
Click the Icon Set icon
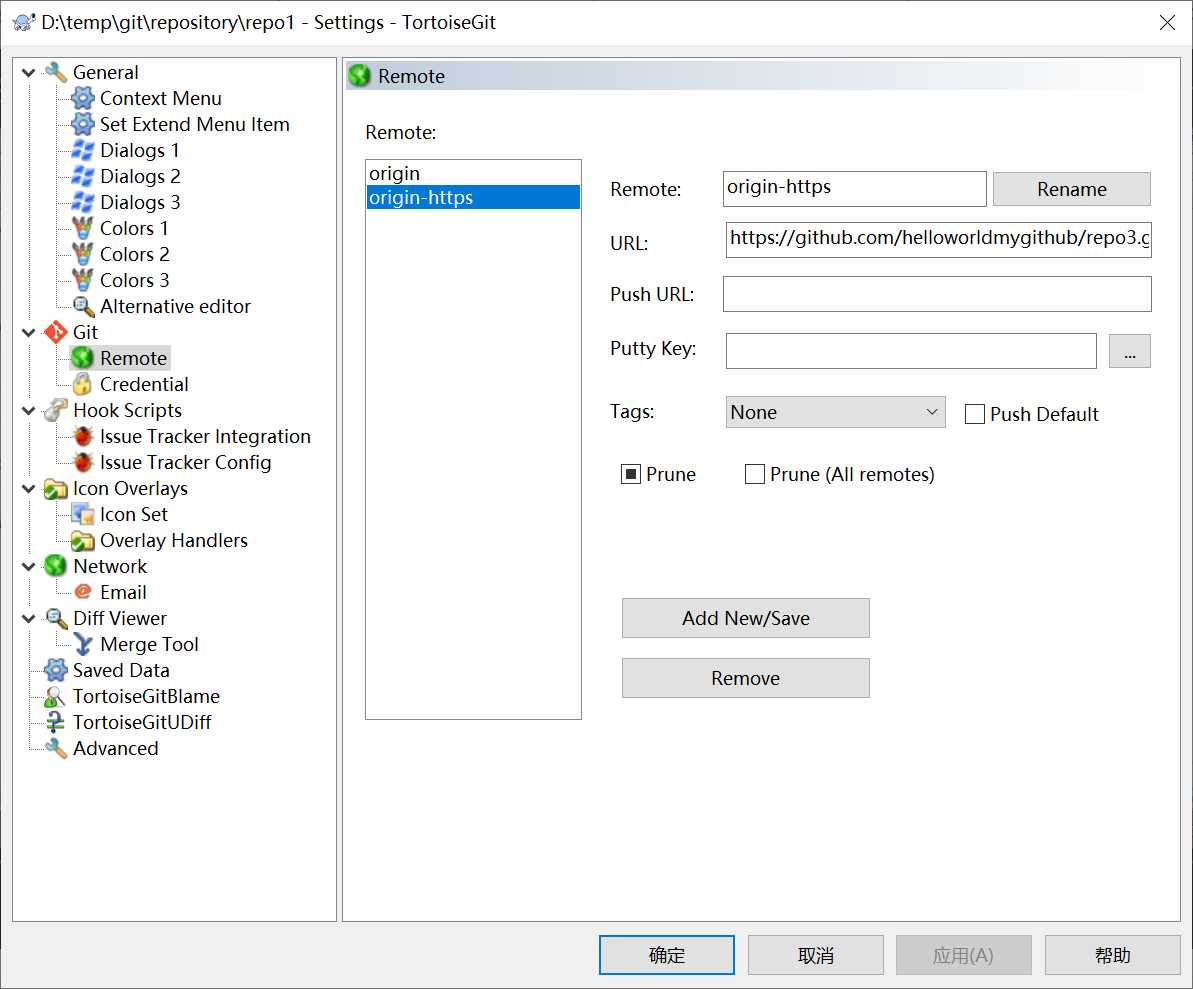[x=82, y=514]
